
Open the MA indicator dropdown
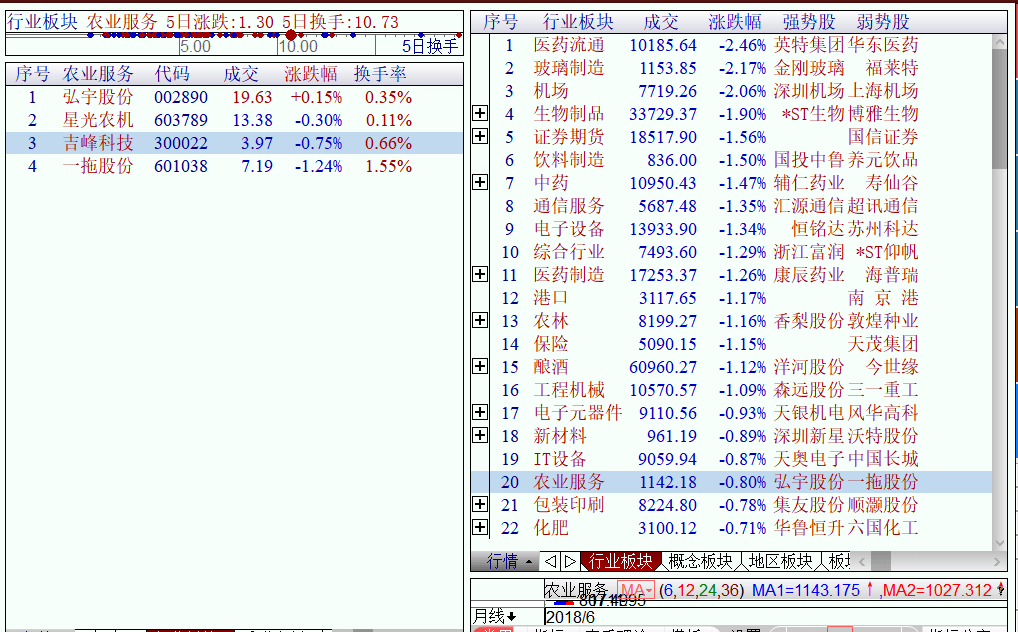(636, 590)
